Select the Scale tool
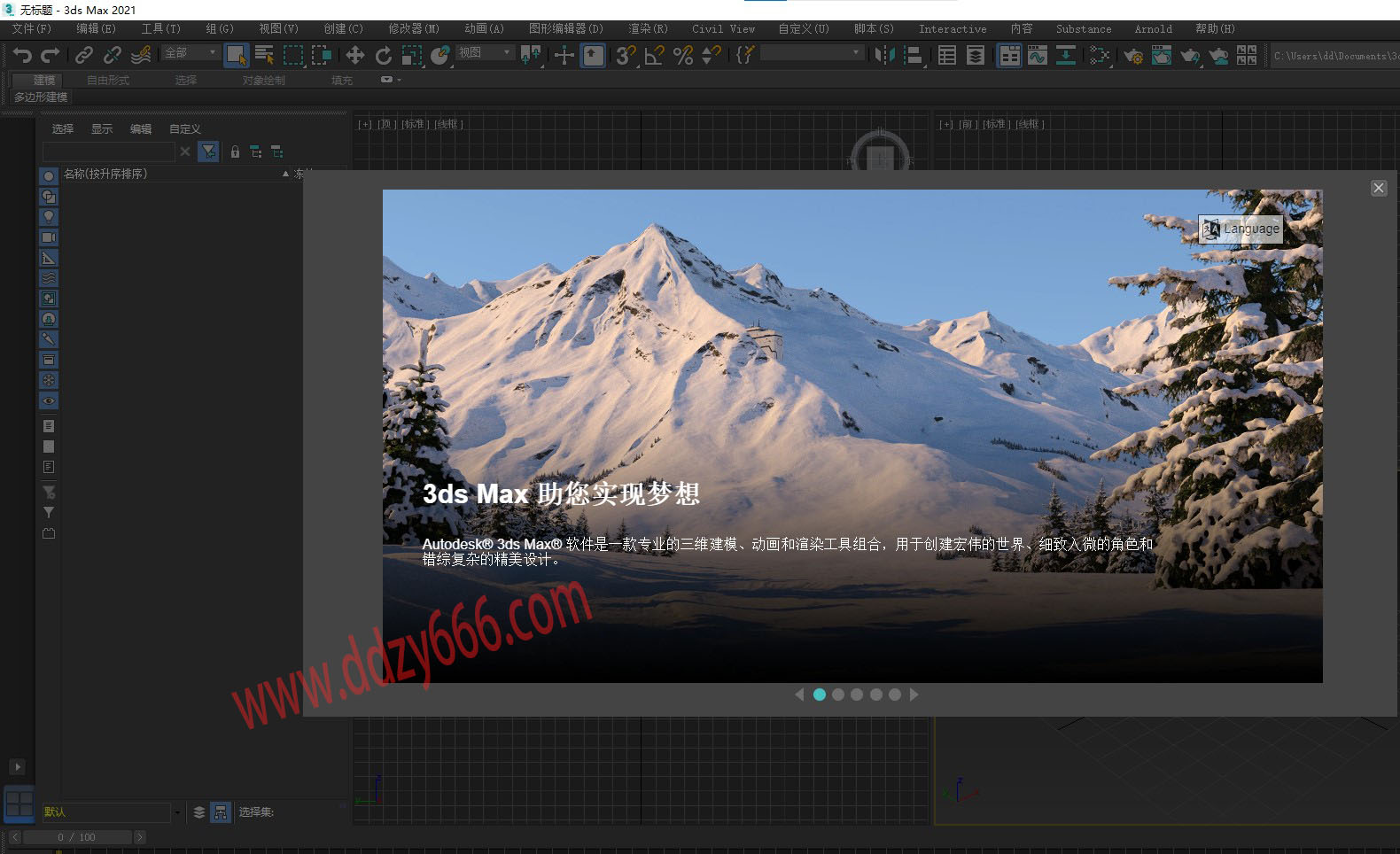The height and width of the screenshot is (854, 1400). (412, 55)
